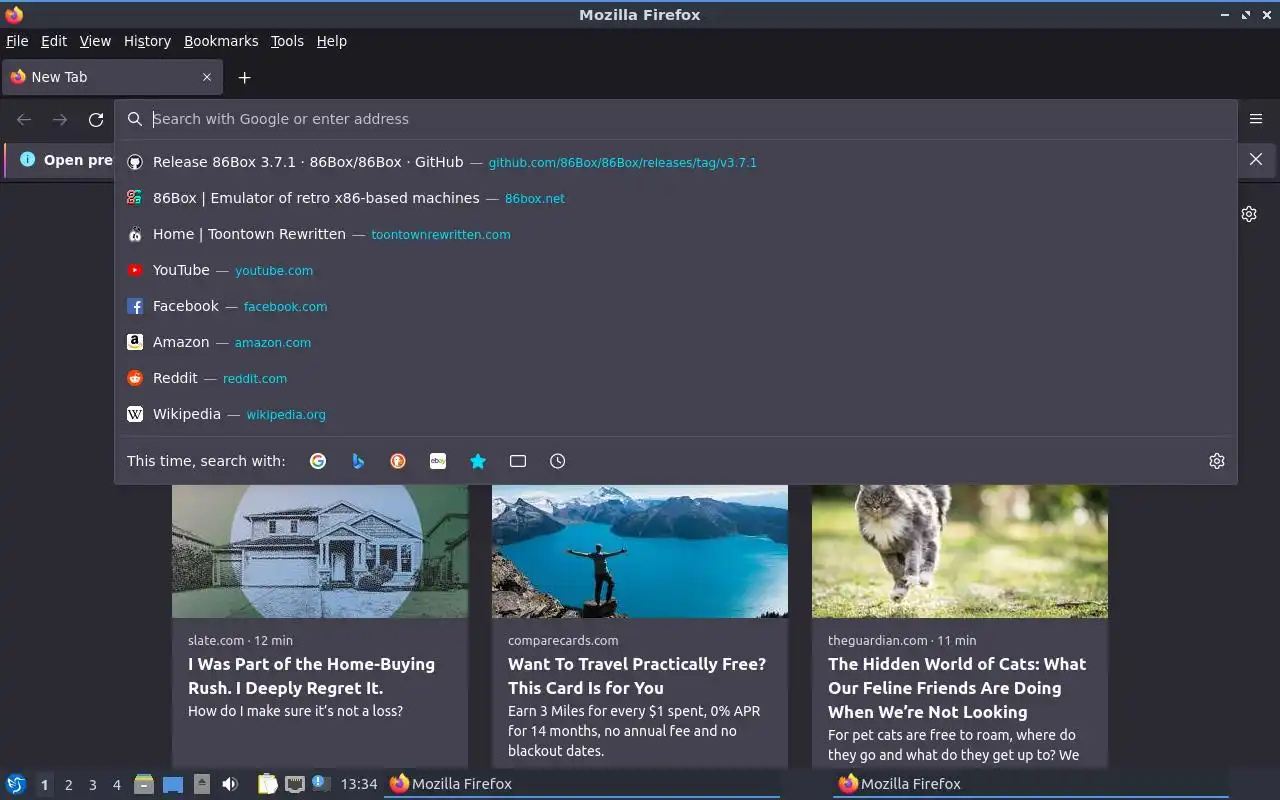The height and width of the screenshot is (800, 1280).
Task: Search this time with Google icon
Action: click(x=318, y=461)
